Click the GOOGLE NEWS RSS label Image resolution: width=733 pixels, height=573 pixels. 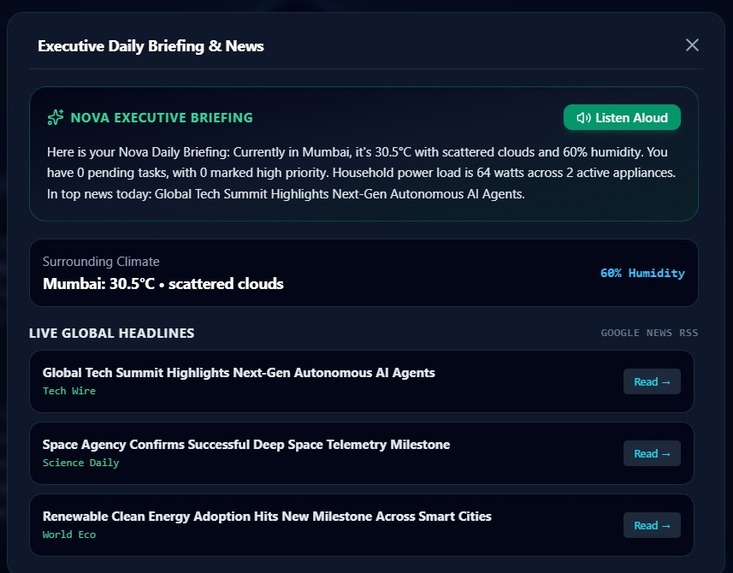pyautogui.click(x=649, y=333)
